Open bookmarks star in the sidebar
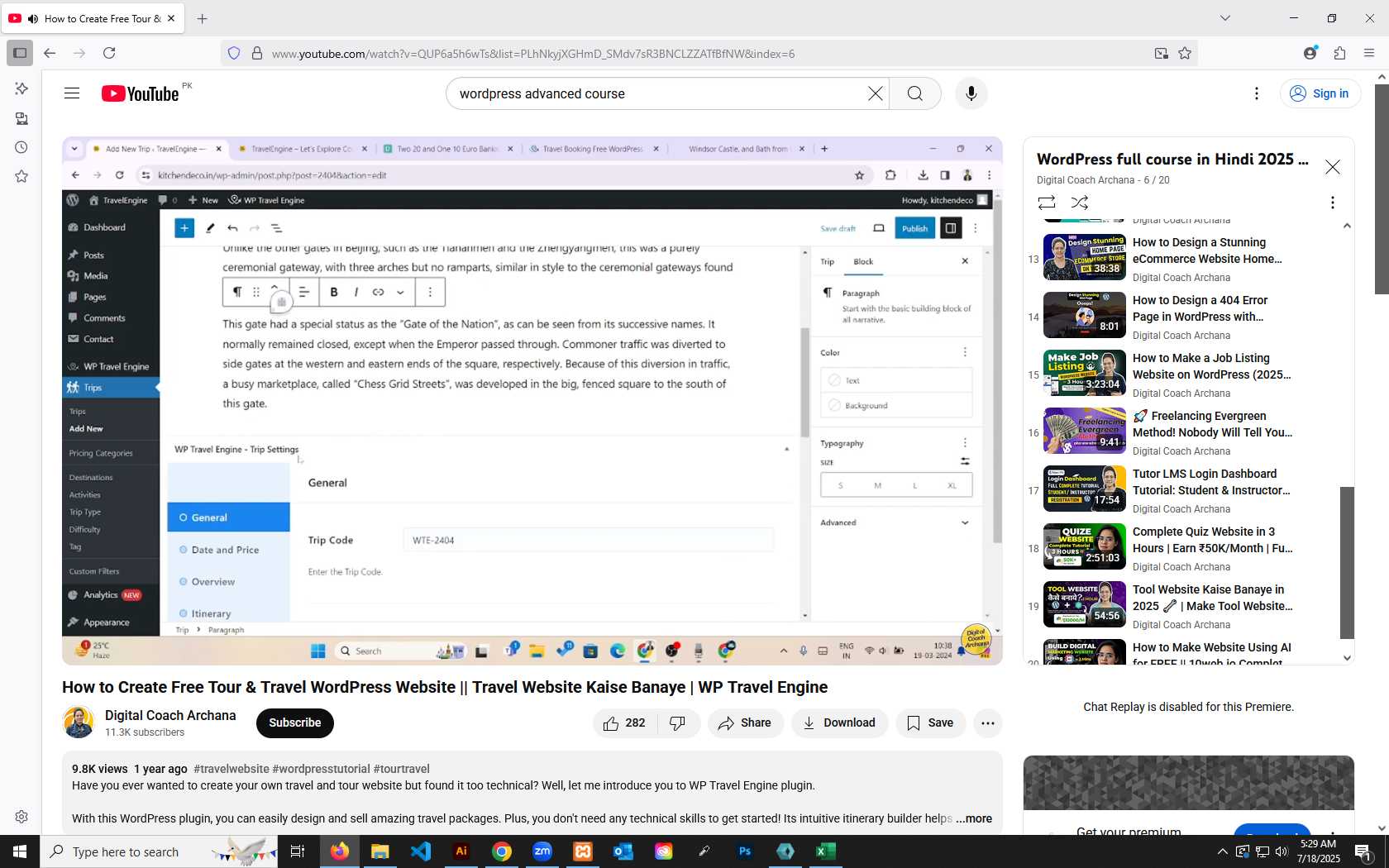This screenshot has width=1389, height=868. coord(21,176)
